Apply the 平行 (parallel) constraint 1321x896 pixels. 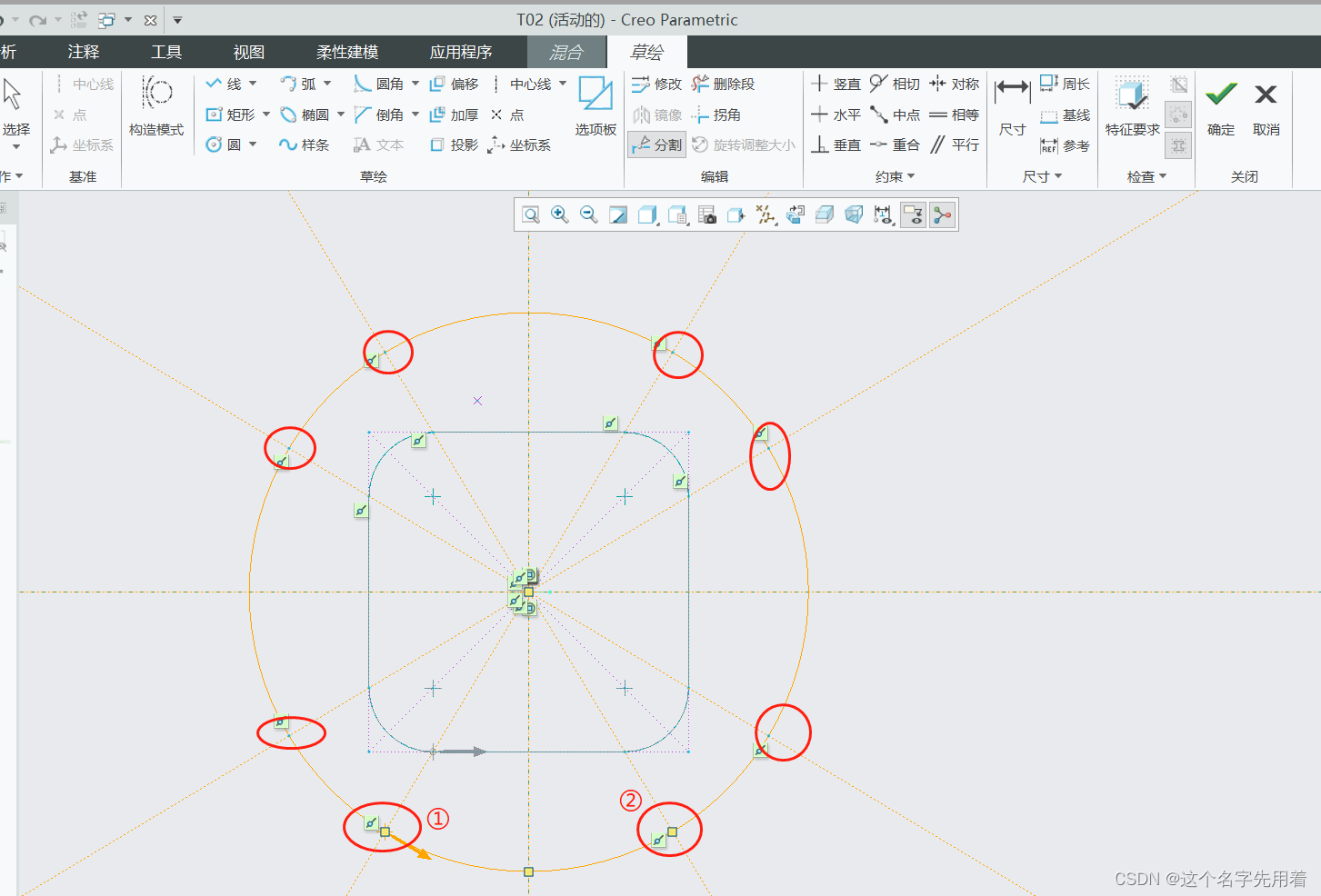(x=954, y=144)
